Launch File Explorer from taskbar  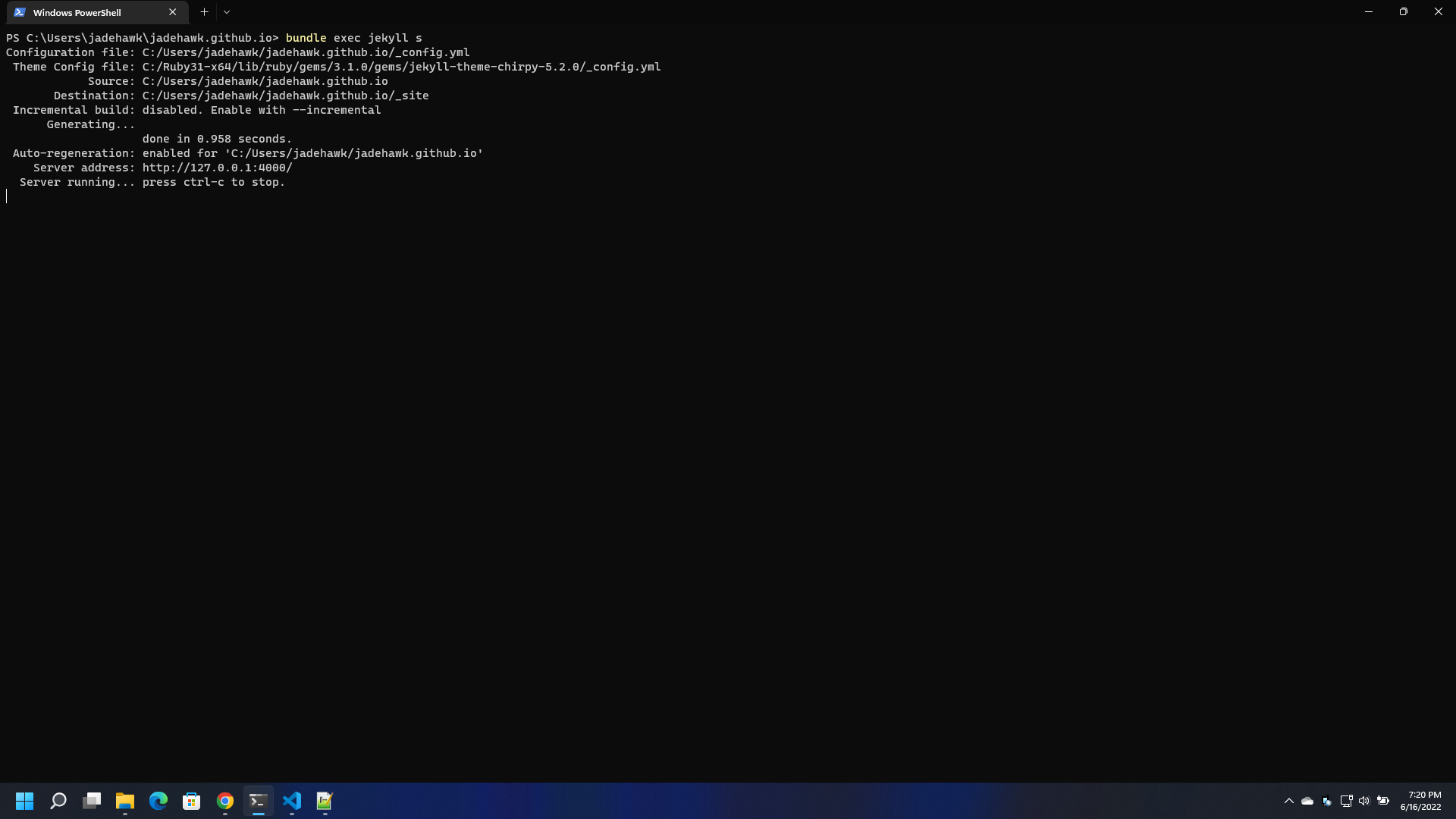coord(125,801)
